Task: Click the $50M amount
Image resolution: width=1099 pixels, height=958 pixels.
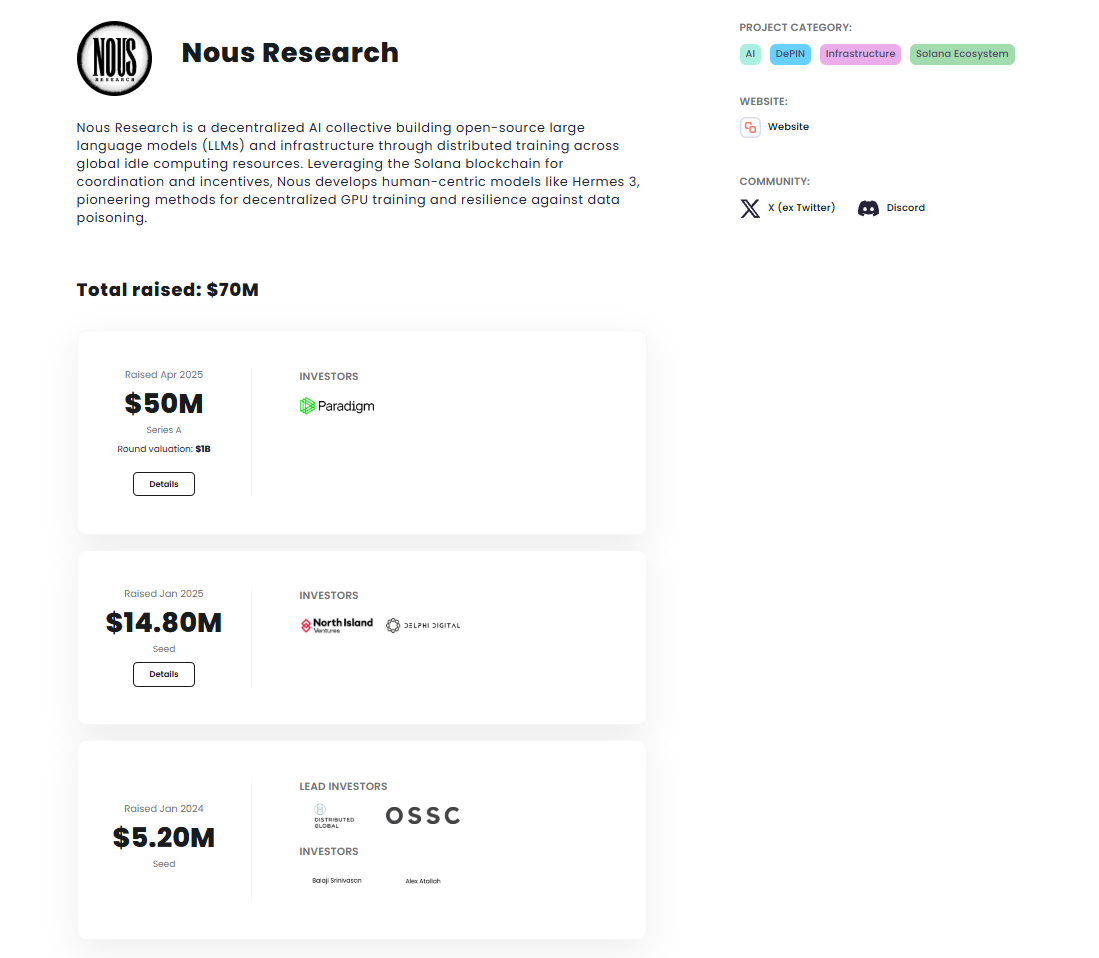Action: 164,404
